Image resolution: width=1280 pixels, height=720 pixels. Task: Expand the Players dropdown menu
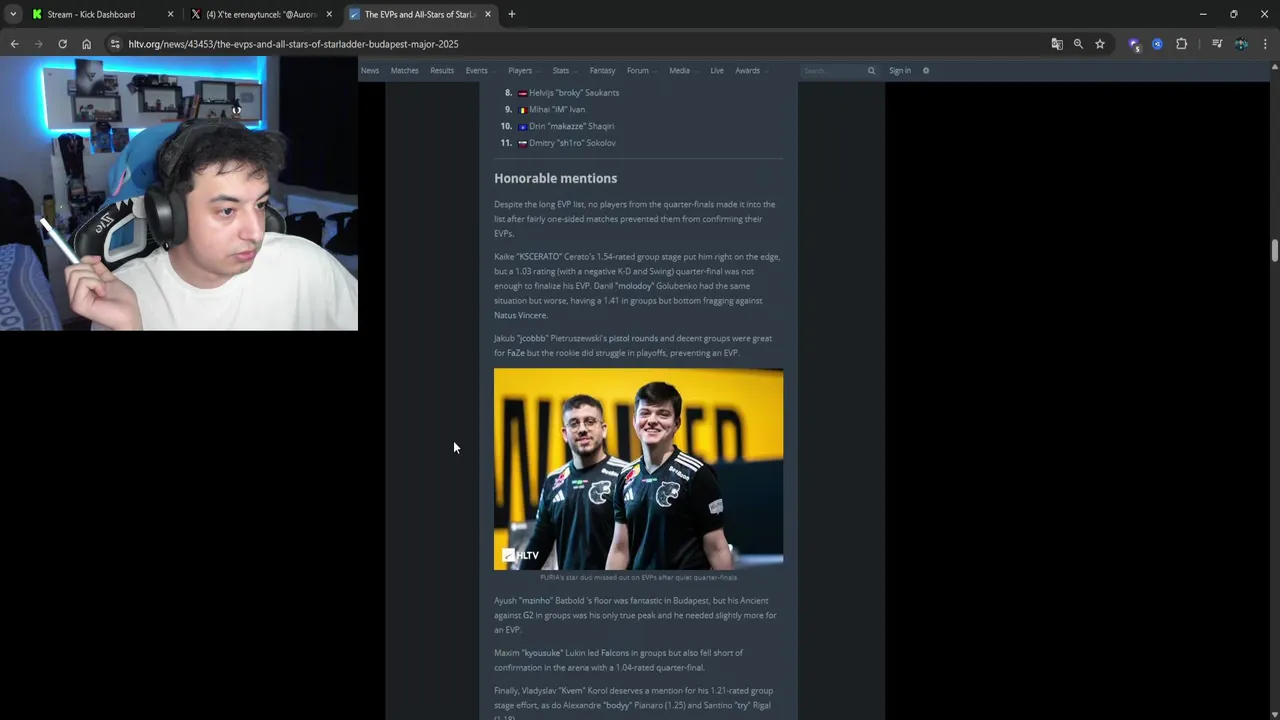click(523, 71)
